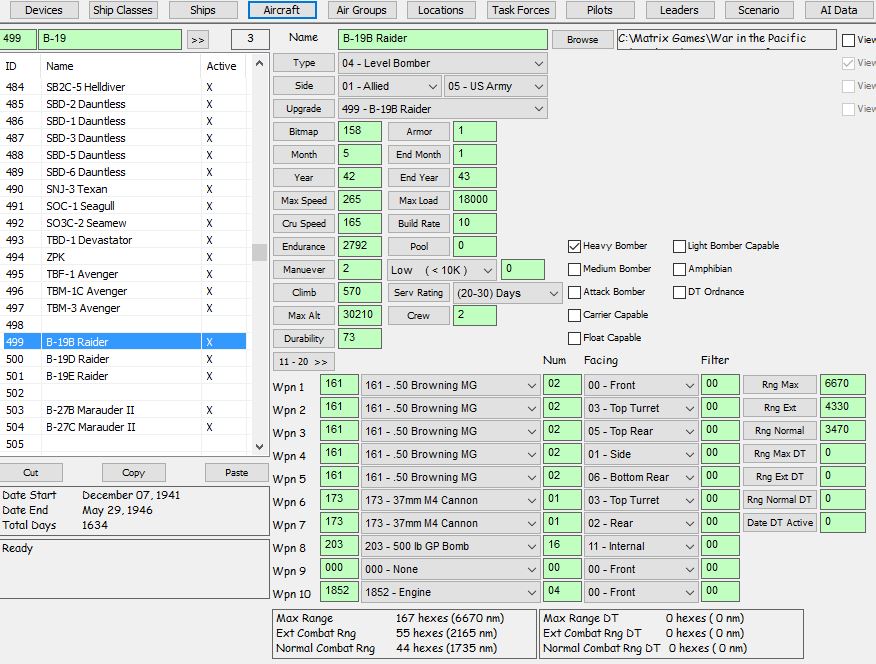The image size is (876, 664).
Task: Open the nationality dropdown 05 - US Army
Action: pos(496,86)
